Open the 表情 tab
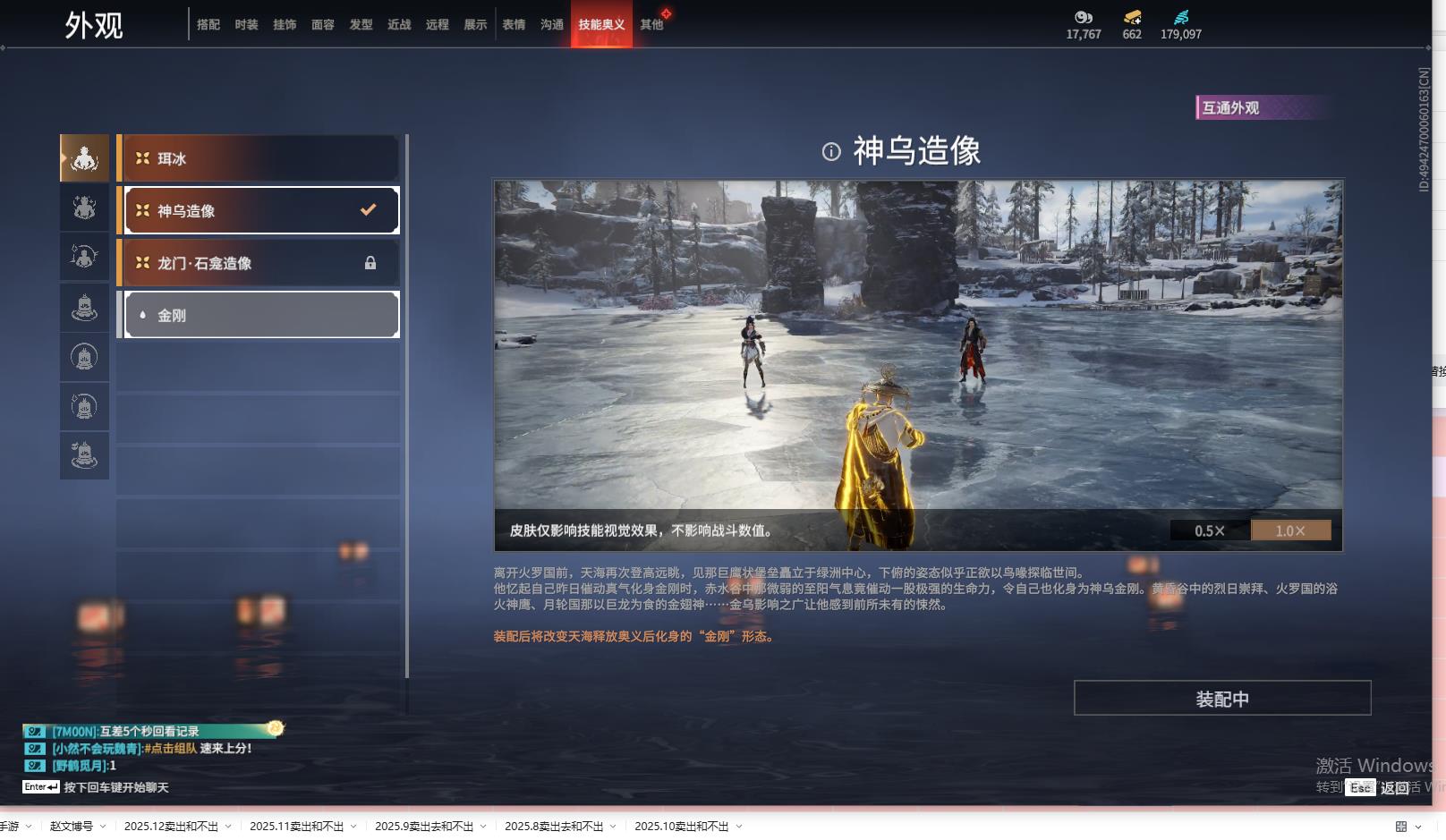 (514, 24)
